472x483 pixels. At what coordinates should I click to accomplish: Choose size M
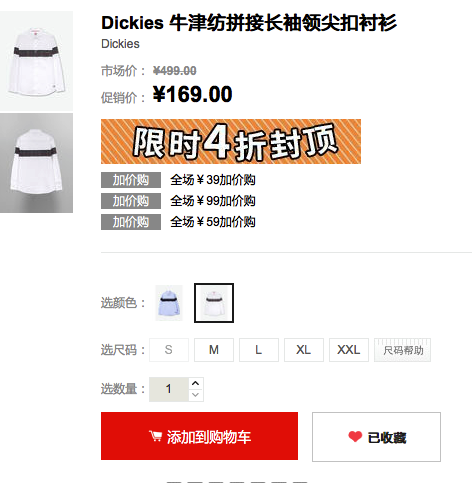[x=214, y=350]
